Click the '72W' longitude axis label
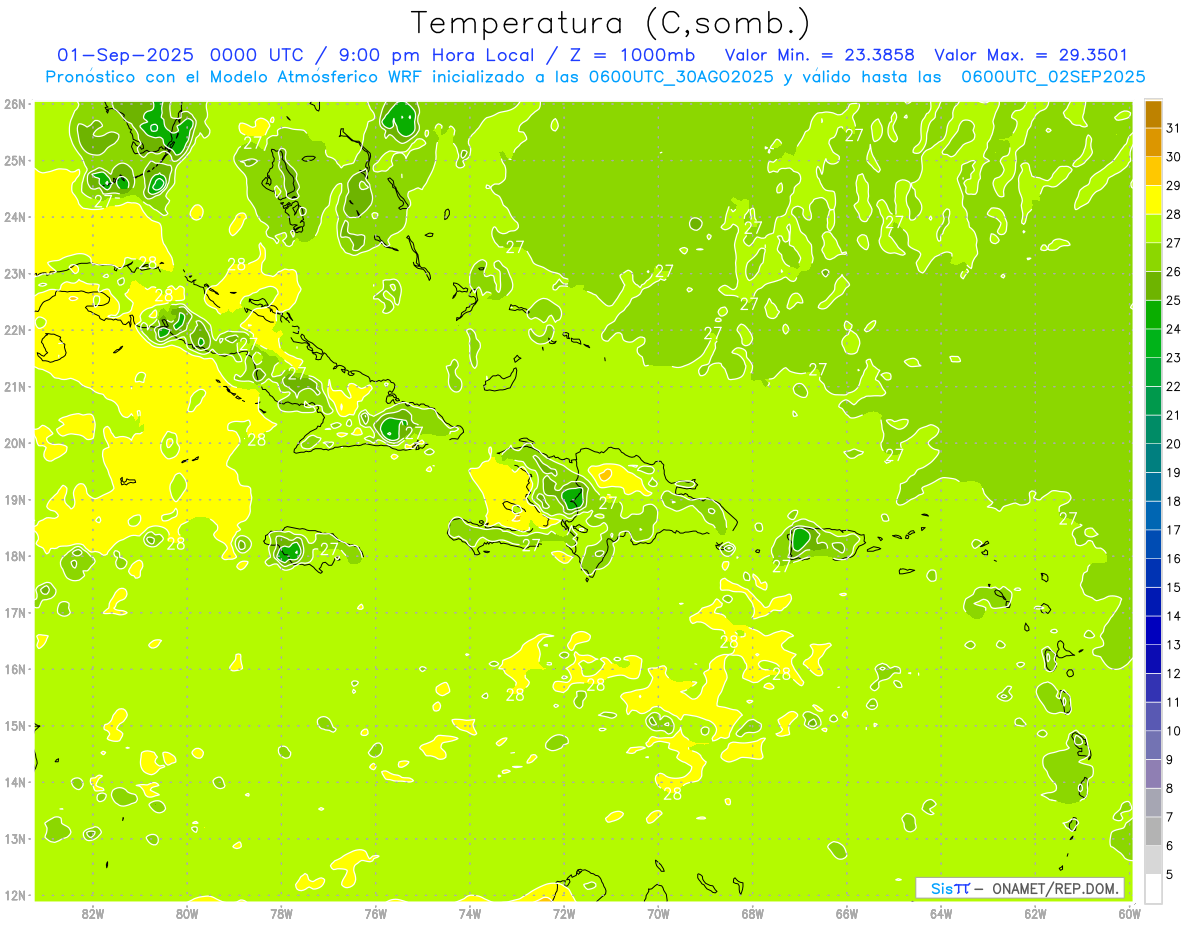Image resolution: width=1200 pixels, height=927 pixels. (x=564, y=913)
